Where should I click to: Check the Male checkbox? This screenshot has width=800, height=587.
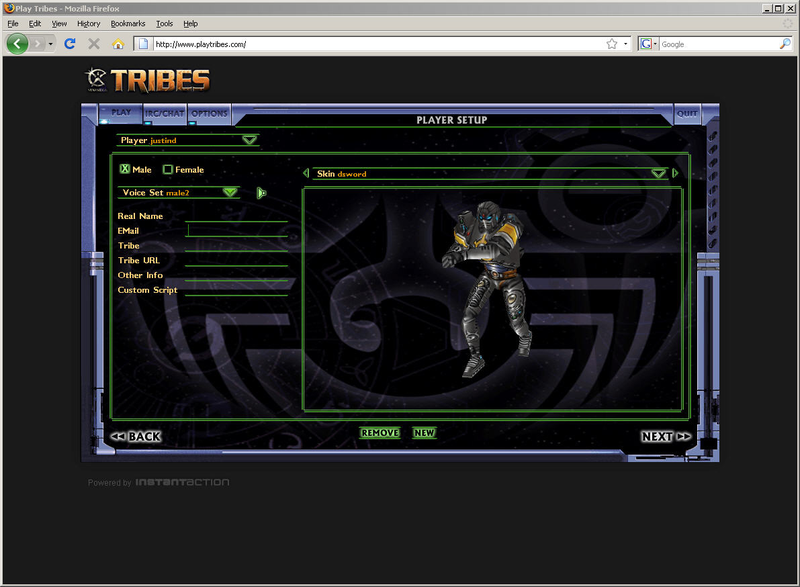click(x=125, y=169)
